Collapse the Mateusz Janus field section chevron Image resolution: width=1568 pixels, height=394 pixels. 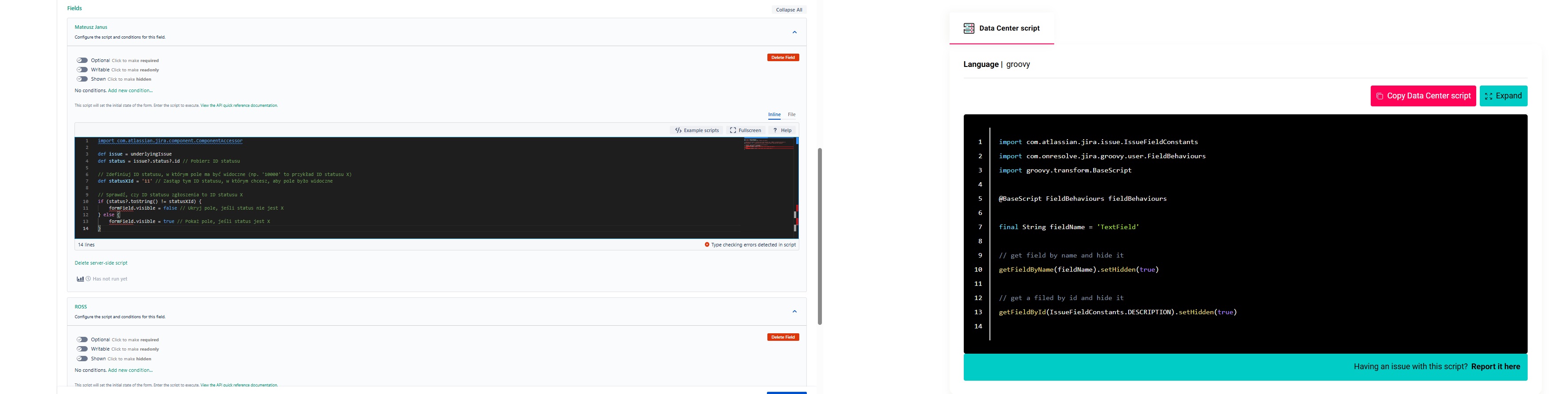[x=794, y=32]
